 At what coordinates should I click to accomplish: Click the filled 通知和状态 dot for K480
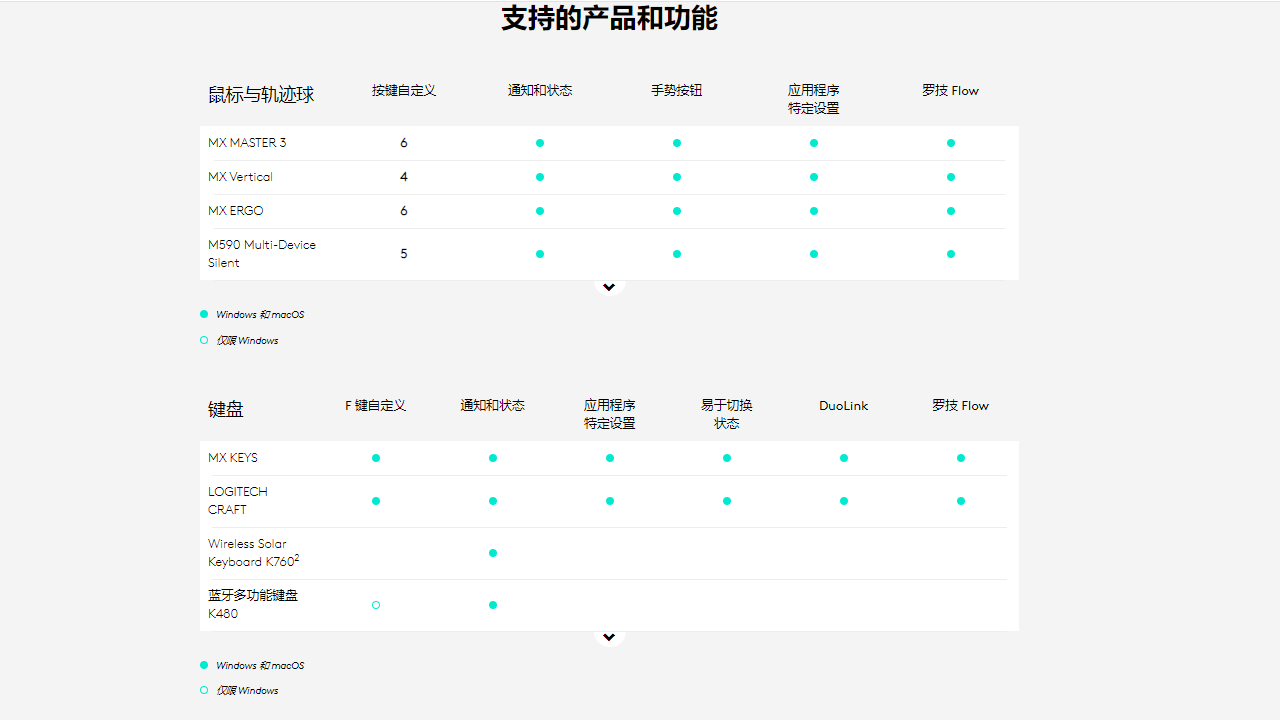(x=493, y=605)
